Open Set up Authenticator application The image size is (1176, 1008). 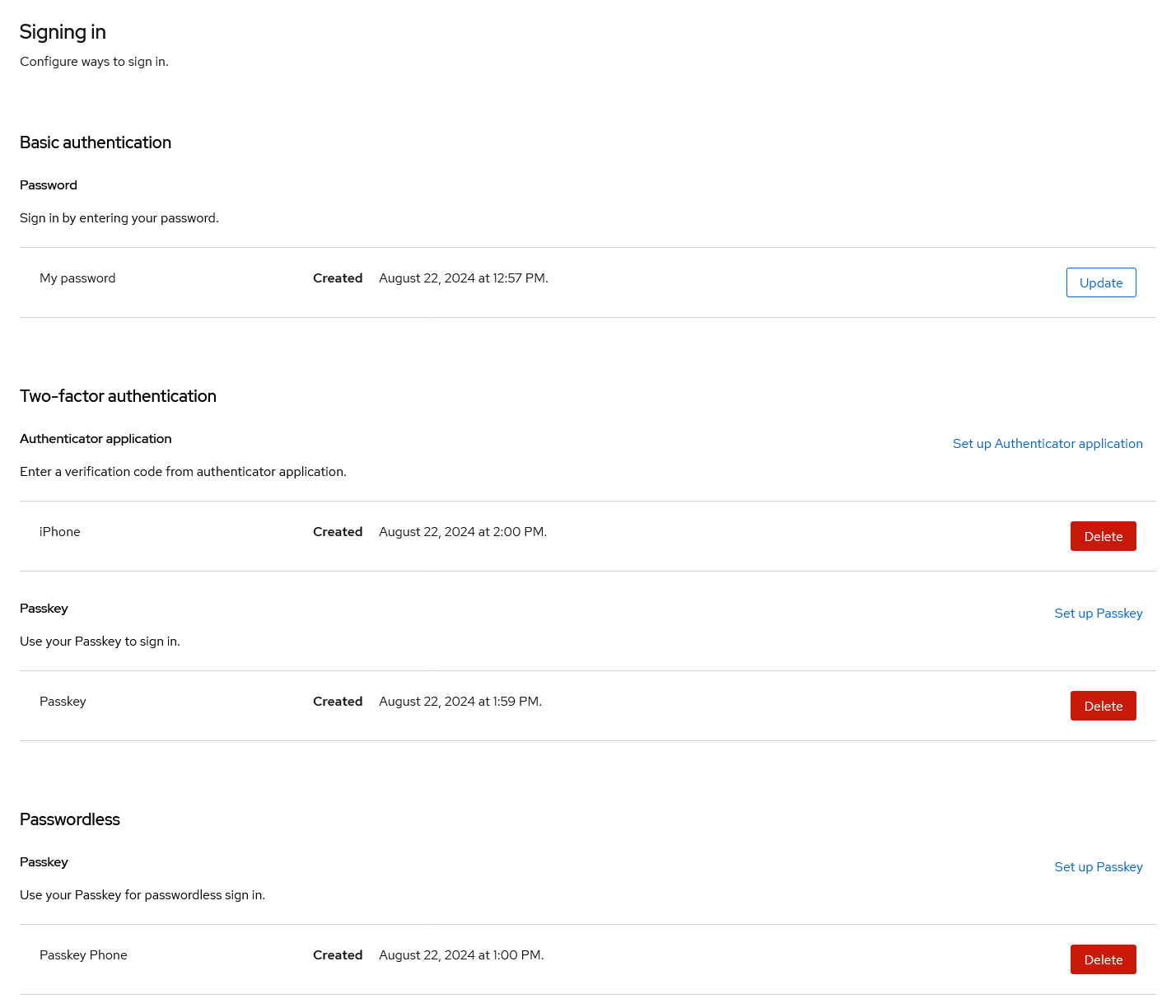click(x=1048, y=443)
